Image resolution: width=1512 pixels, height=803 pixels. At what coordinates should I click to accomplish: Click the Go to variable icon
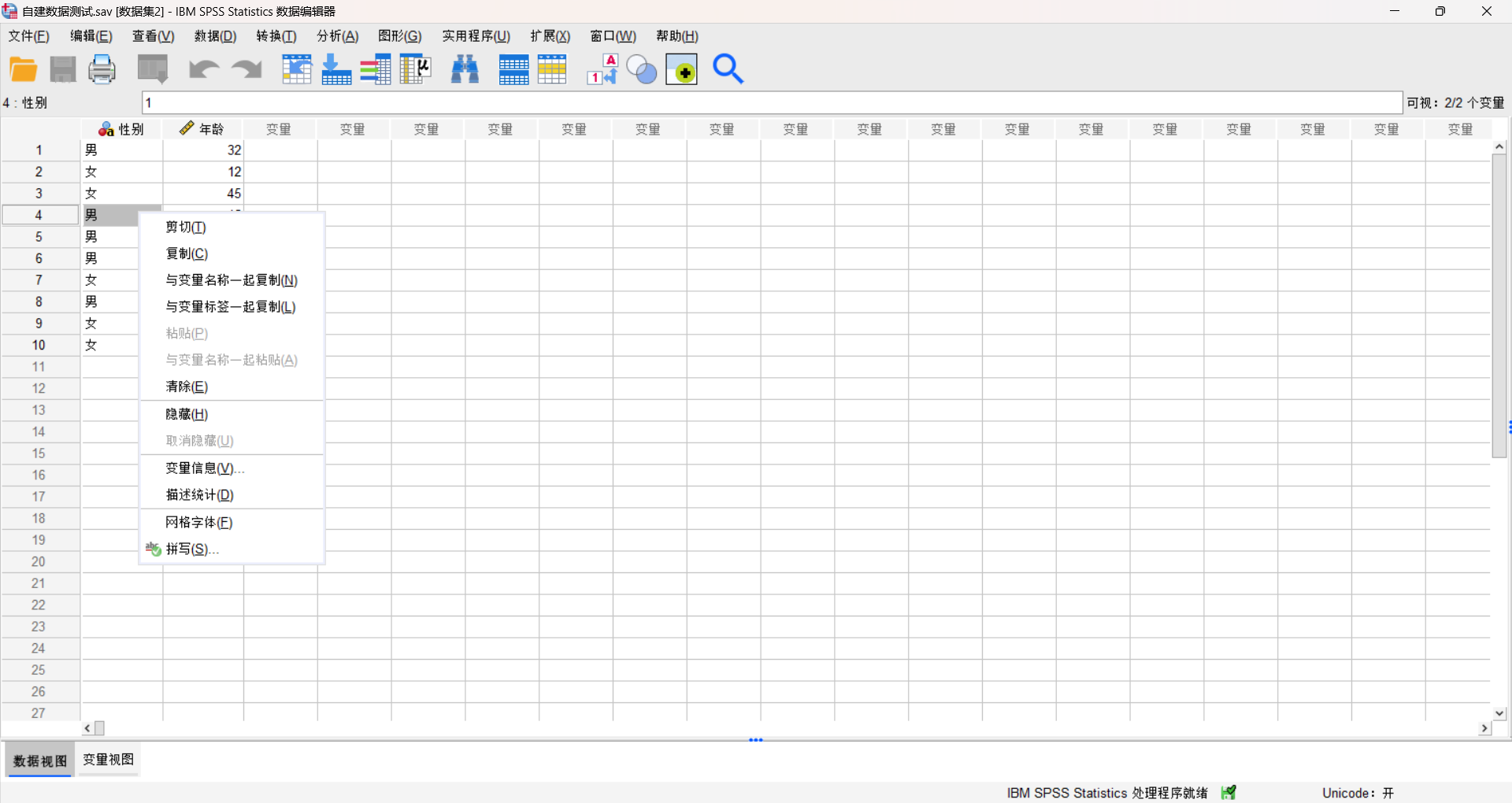point(336,69)
